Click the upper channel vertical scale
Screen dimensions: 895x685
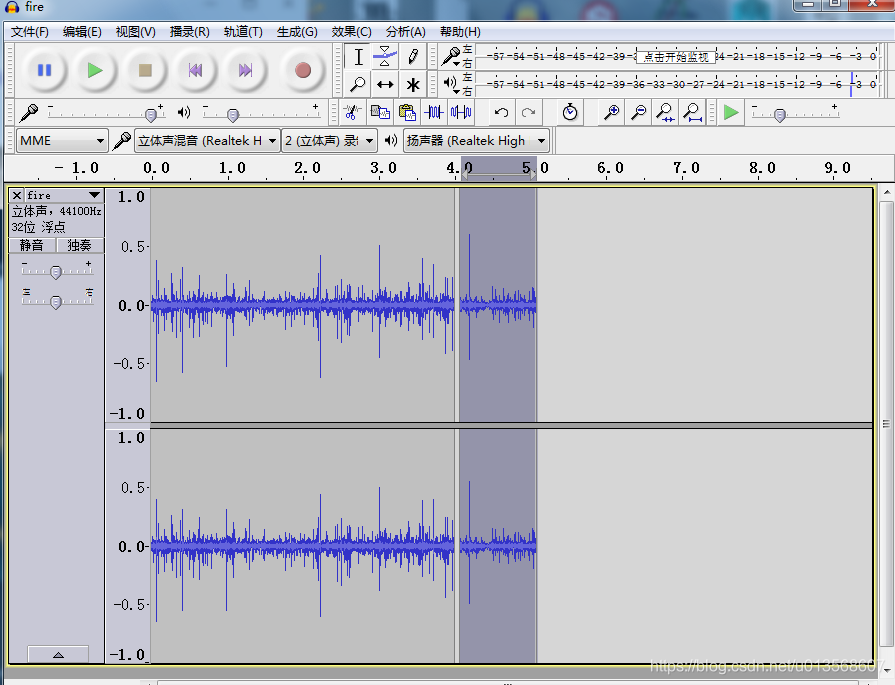(x=128, y=305)
